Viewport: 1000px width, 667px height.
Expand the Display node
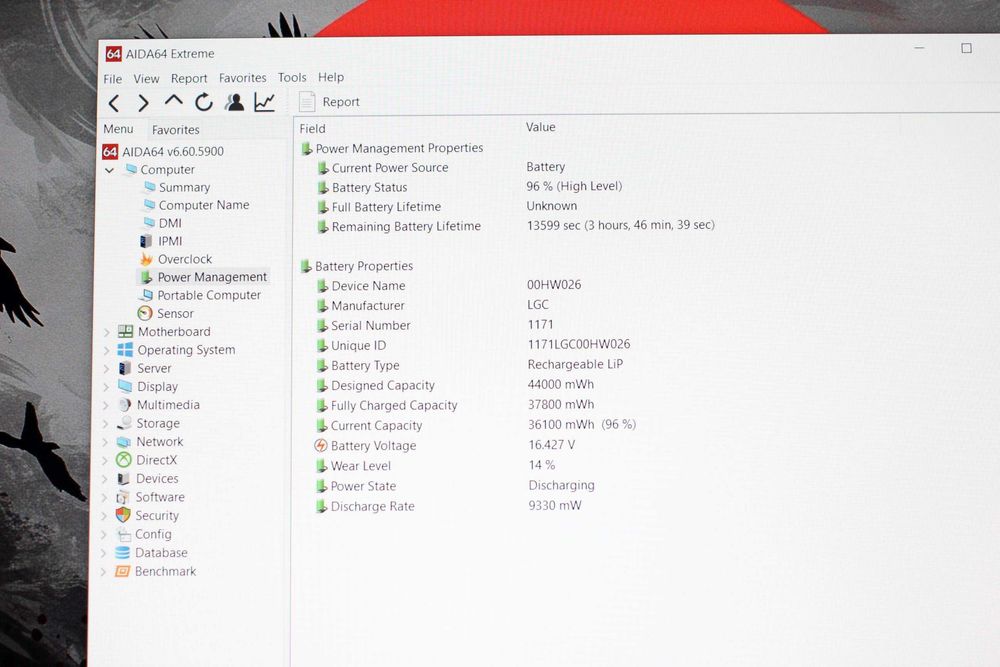point(106,387)
